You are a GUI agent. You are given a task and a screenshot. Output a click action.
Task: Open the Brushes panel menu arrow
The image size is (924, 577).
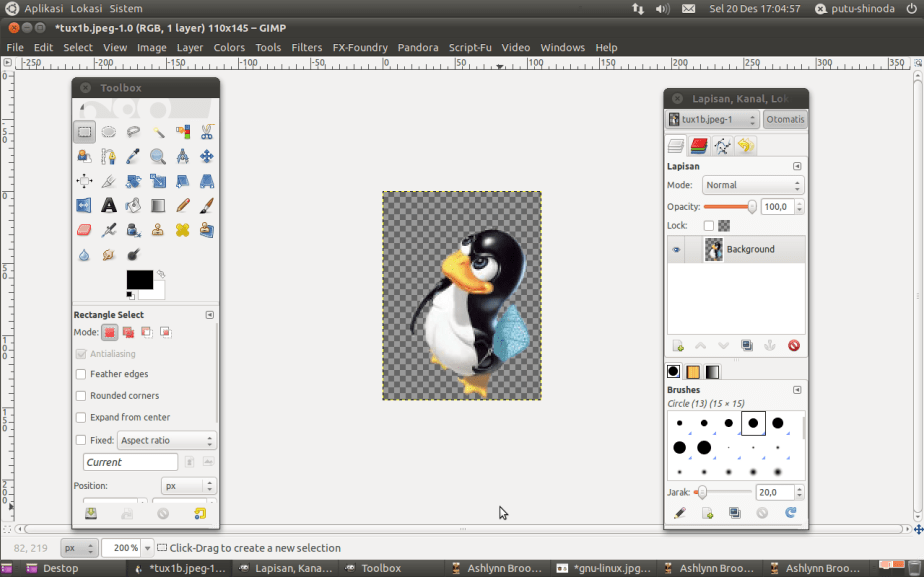[797, 390]
